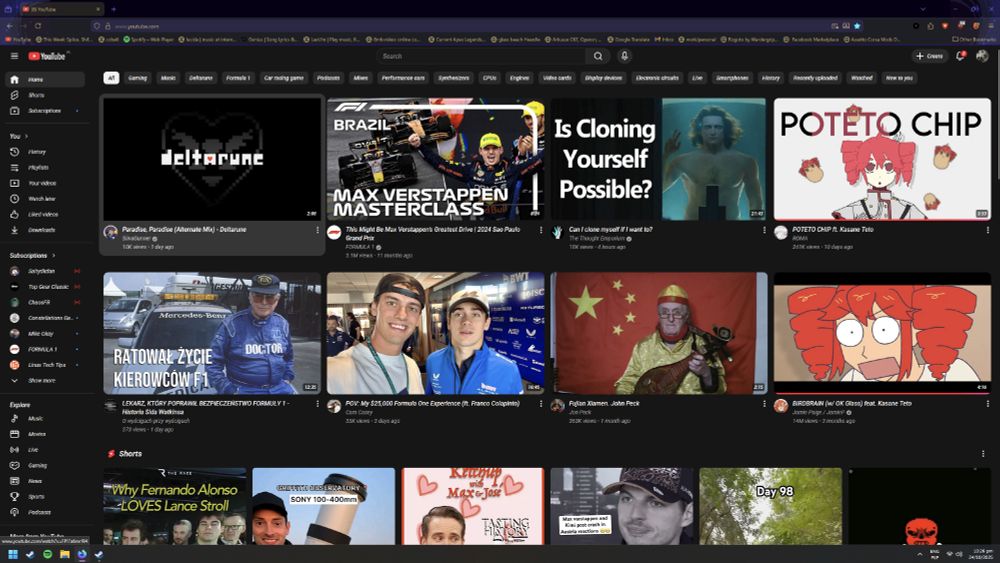
Task: Open options for the BIRDBRAIN video
Action: tap(987, 404)
